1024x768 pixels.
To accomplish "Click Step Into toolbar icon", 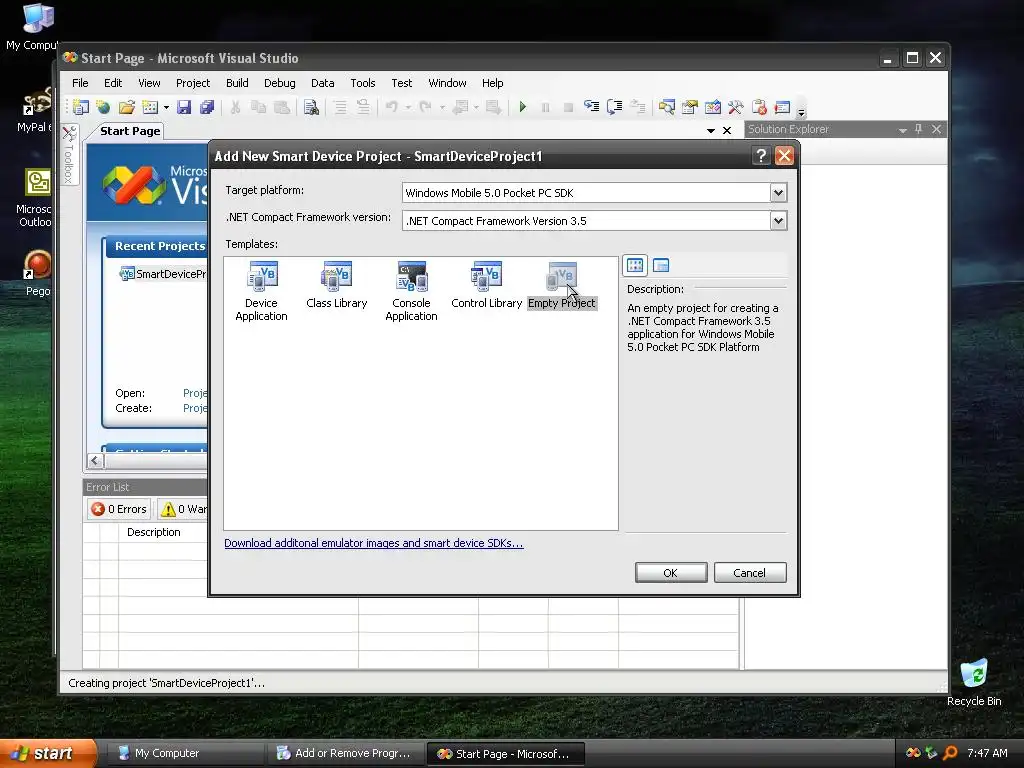I will tap(592, 107).
